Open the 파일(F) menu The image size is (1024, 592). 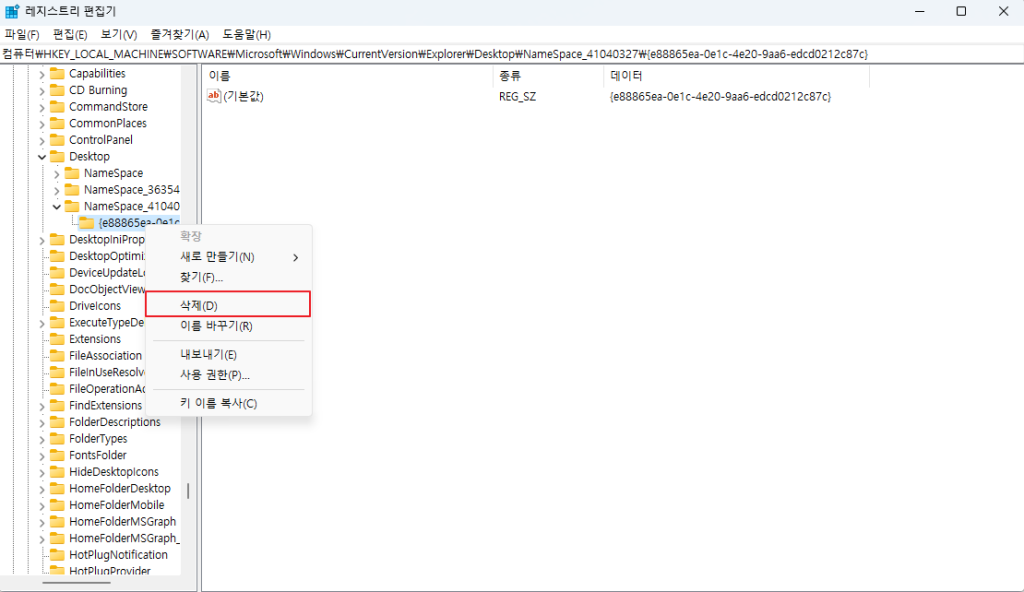22,35
